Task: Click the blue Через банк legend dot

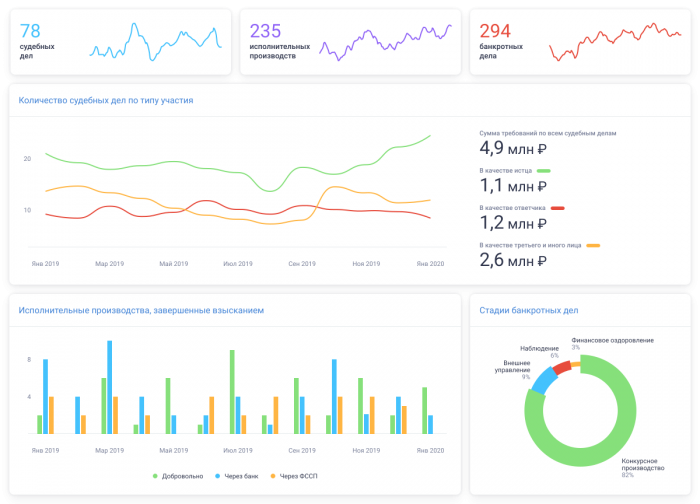Action: [219, 476]
